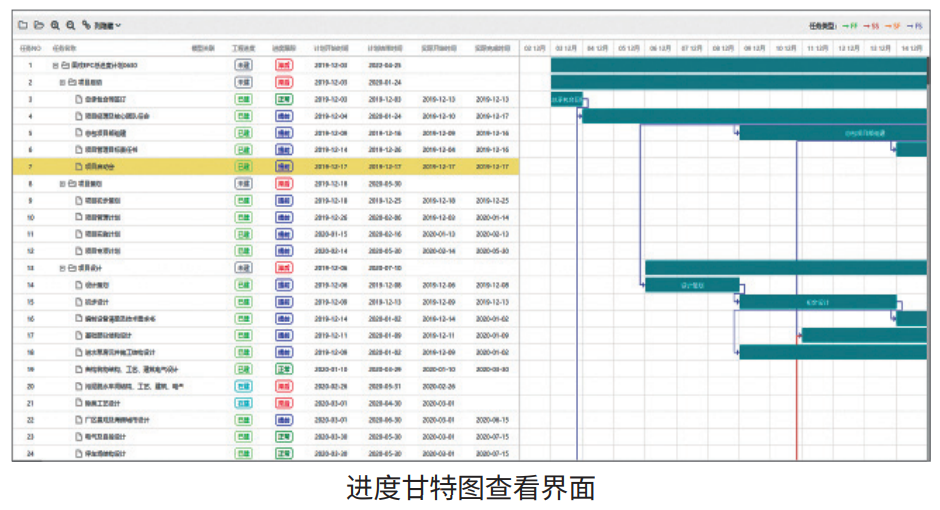Click the document icon in row 3

tap(79, 99)
